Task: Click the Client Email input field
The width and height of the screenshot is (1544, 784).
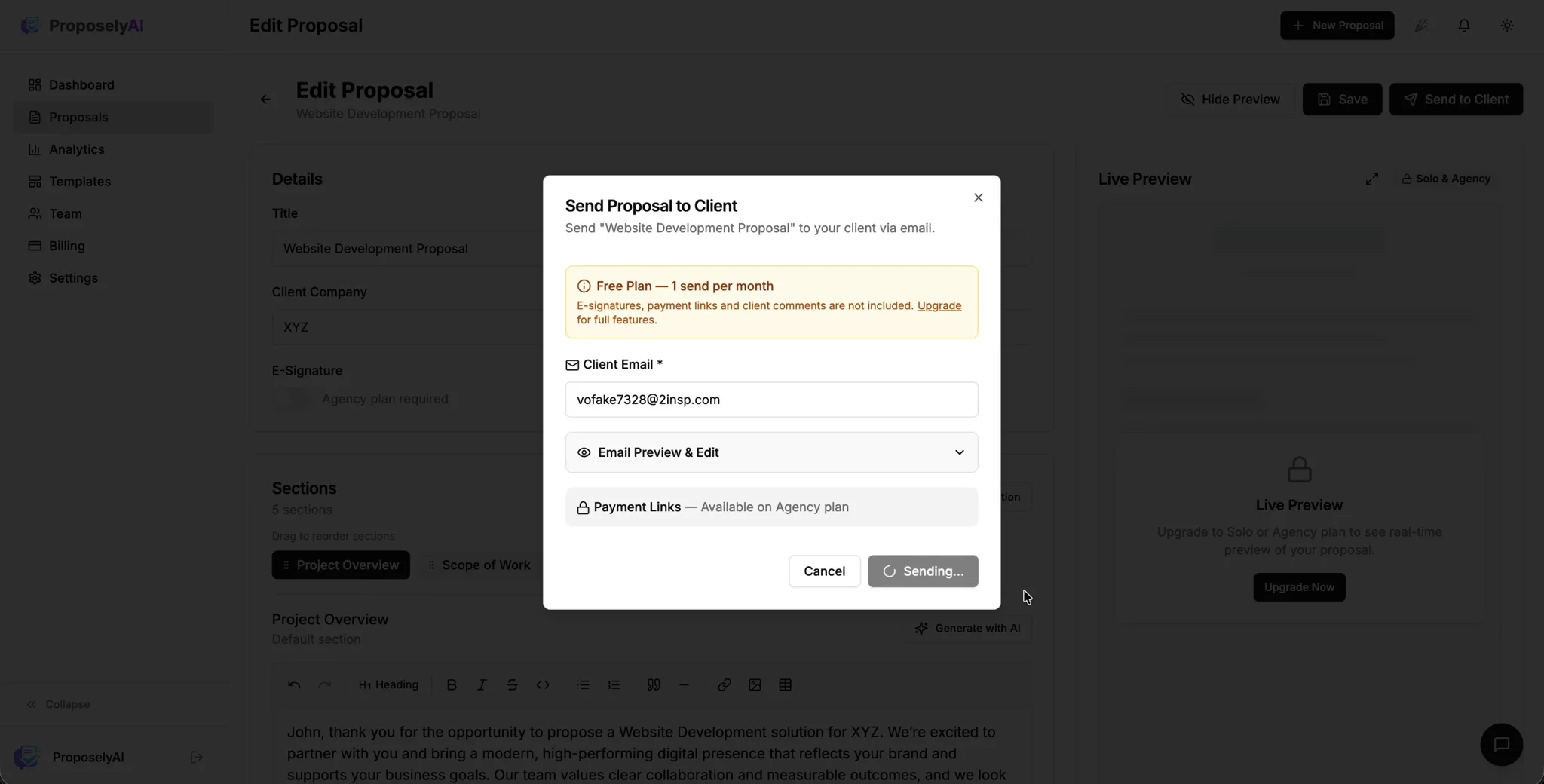Action: point(771,400)
